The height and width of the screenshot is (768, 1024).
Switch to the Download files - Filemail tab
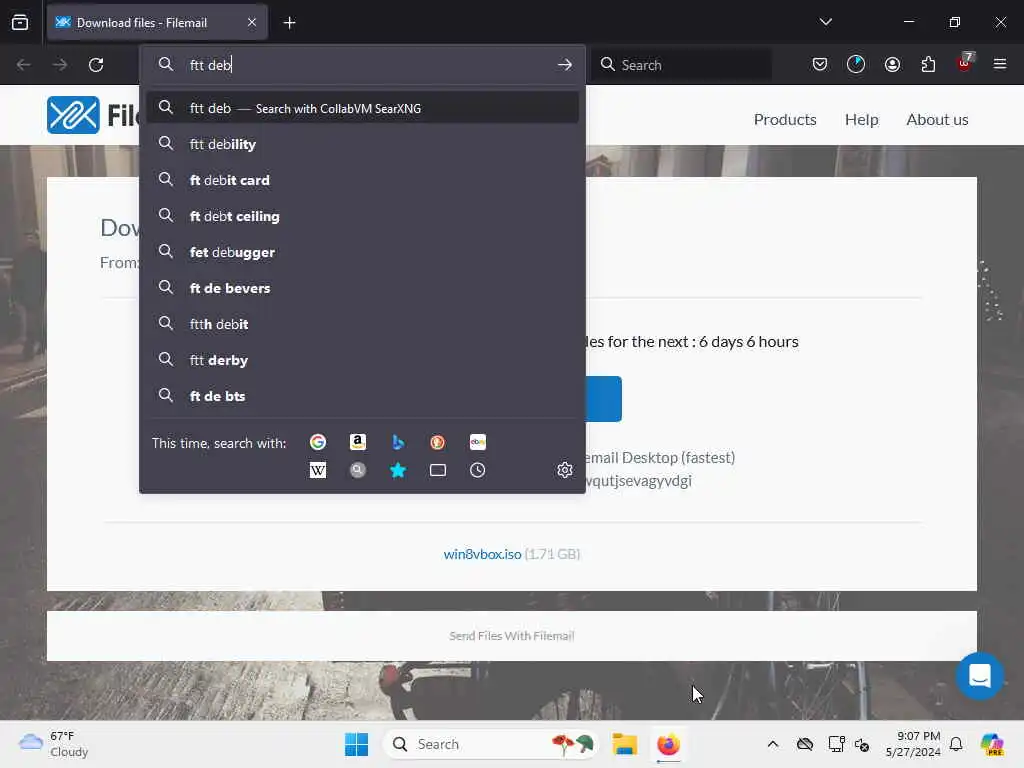157,23
